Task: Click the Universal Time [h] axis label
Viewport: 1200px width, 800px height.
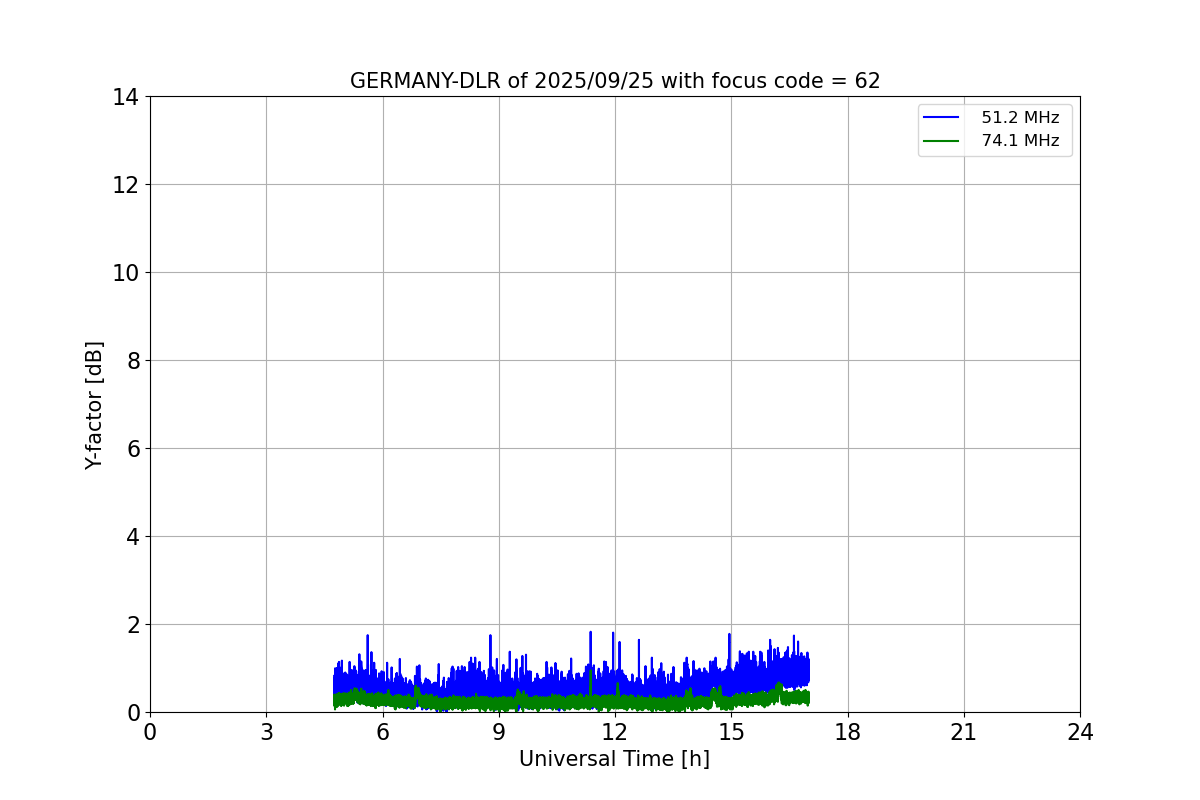Action: coord(614,759)
